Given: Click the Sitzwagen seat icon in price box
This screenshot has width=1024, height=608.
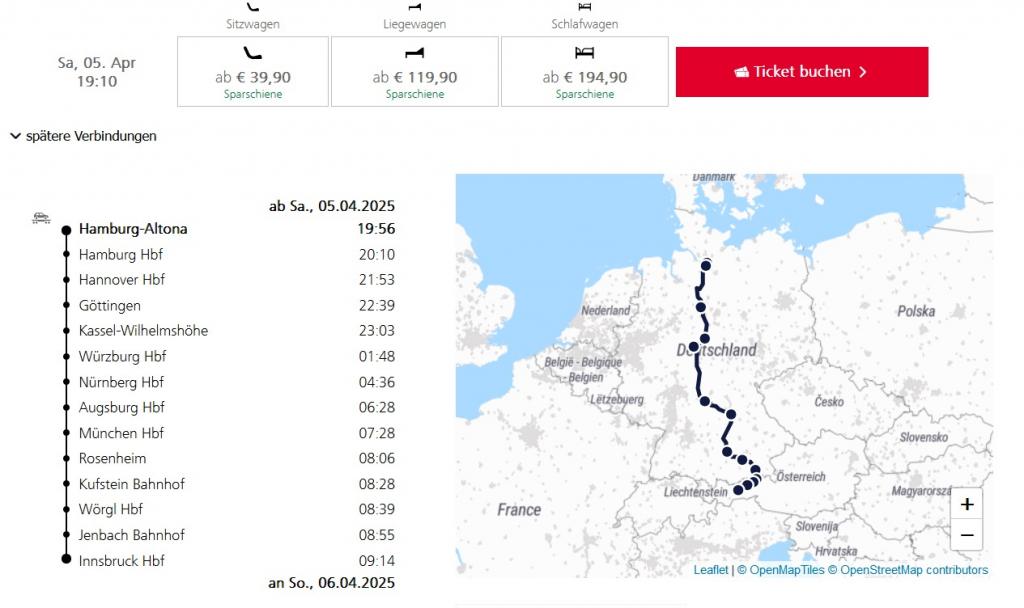Looking at the screenshot, I should pos(252,53).
